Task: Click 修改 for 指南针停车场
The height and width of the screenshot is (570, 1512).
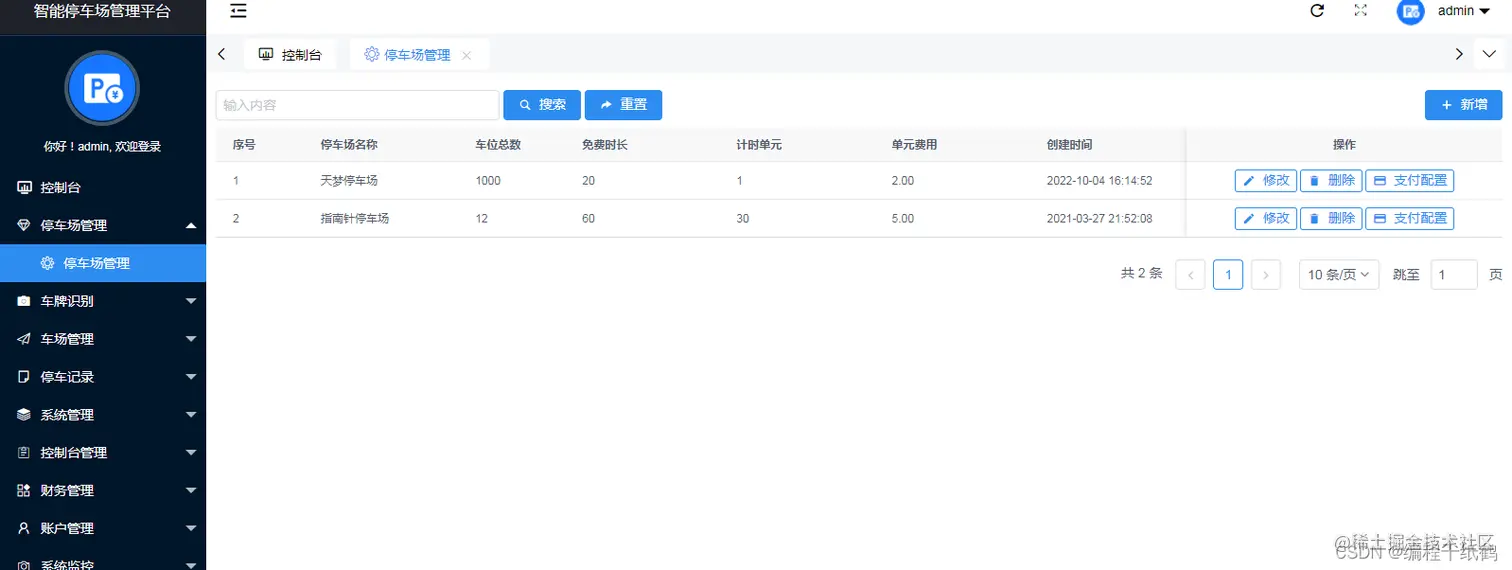Action: tap(1266, 218)
